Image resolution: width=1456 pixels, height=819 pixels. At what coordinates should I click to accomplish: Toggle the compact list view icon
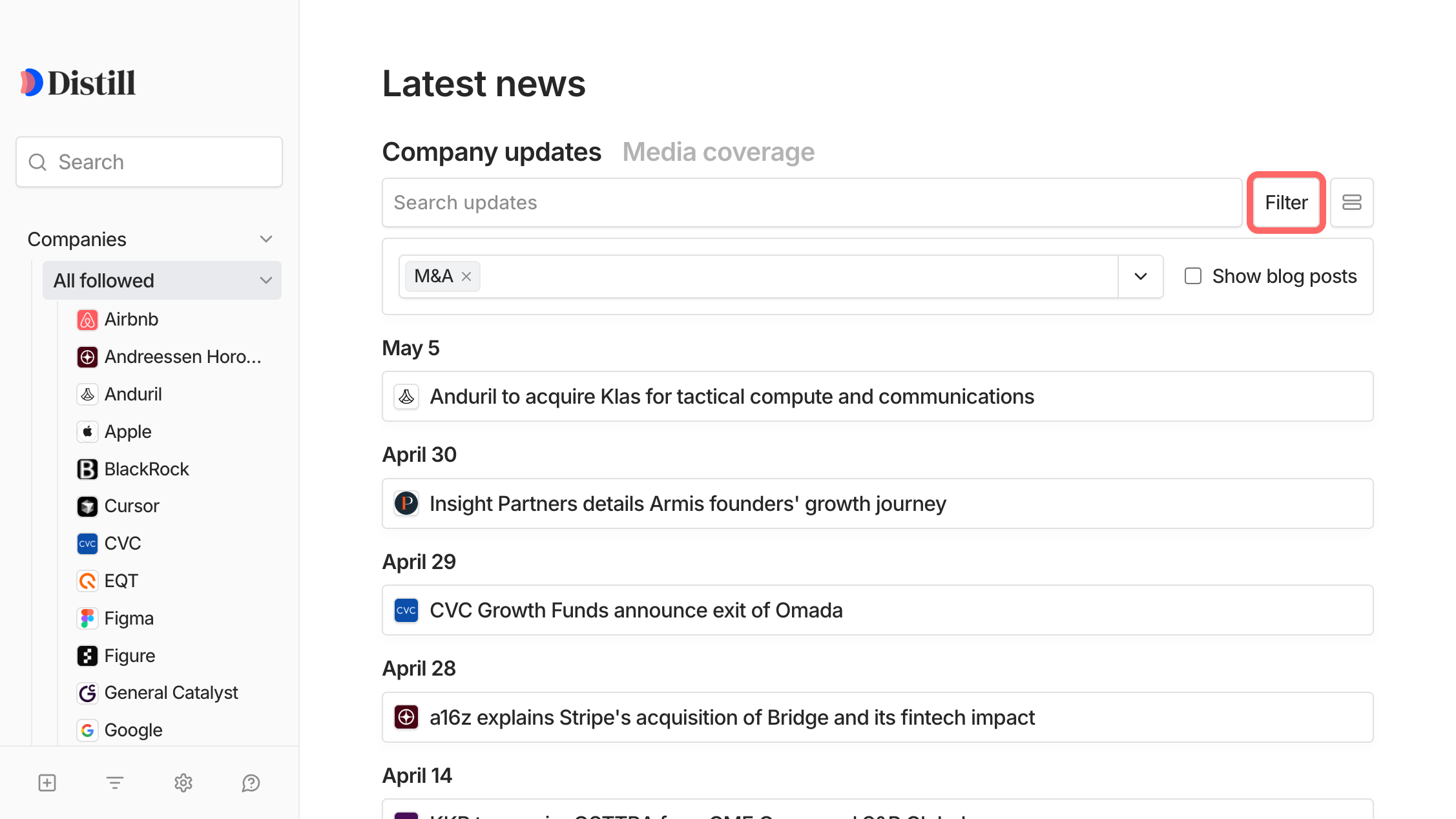(x=1351, y=203)
